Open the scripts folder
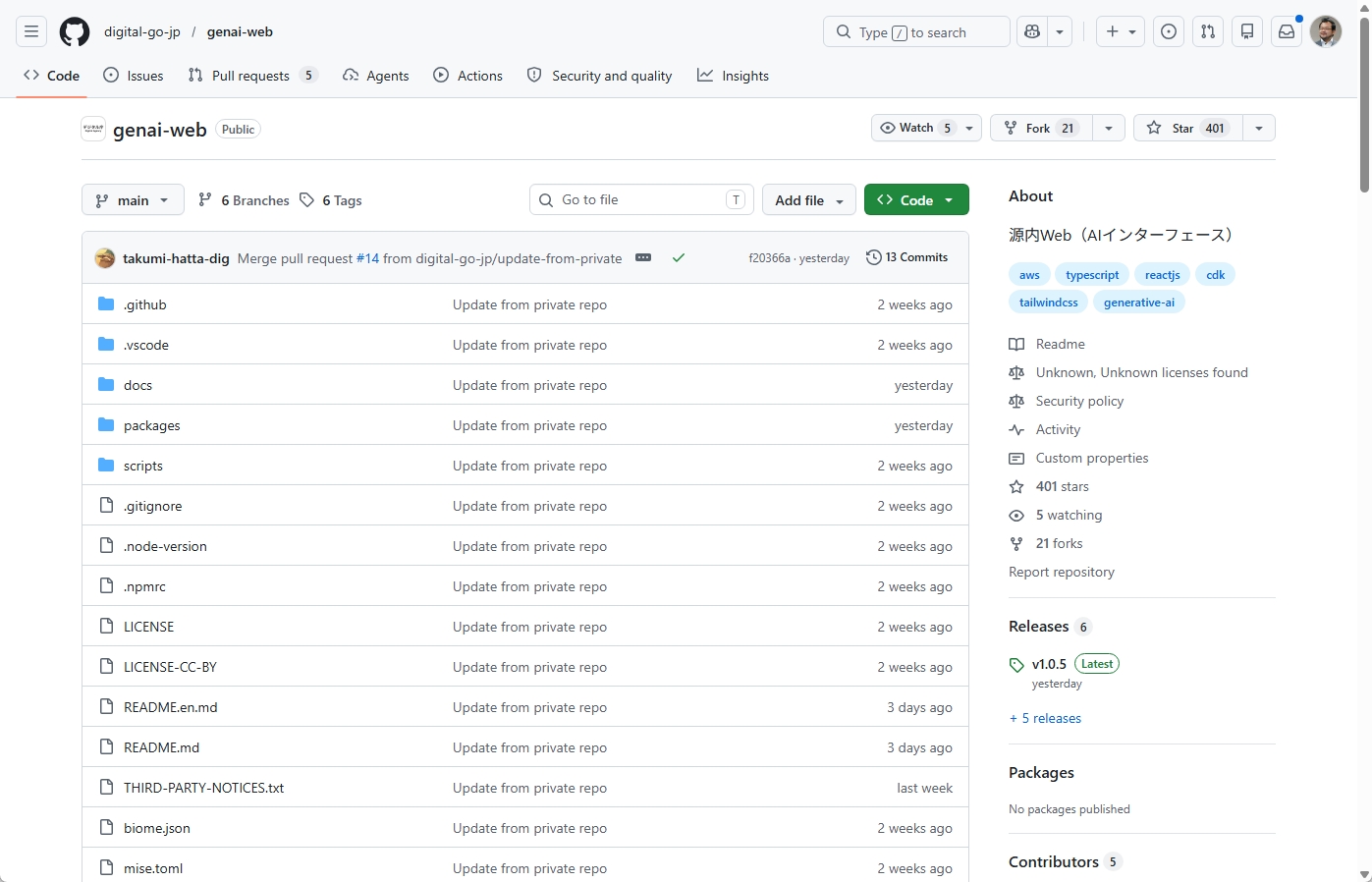 point(143,466)
